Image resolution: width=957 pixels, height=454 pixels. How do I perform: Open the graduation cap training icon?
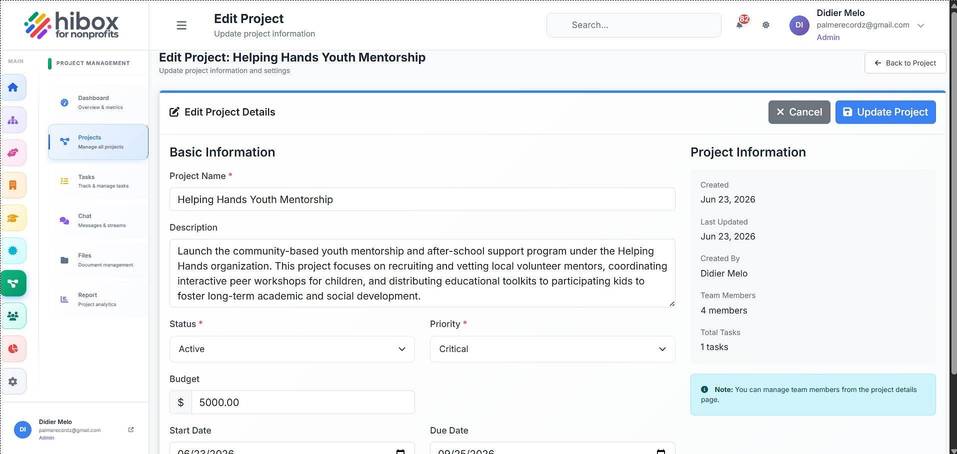[13, 218]
